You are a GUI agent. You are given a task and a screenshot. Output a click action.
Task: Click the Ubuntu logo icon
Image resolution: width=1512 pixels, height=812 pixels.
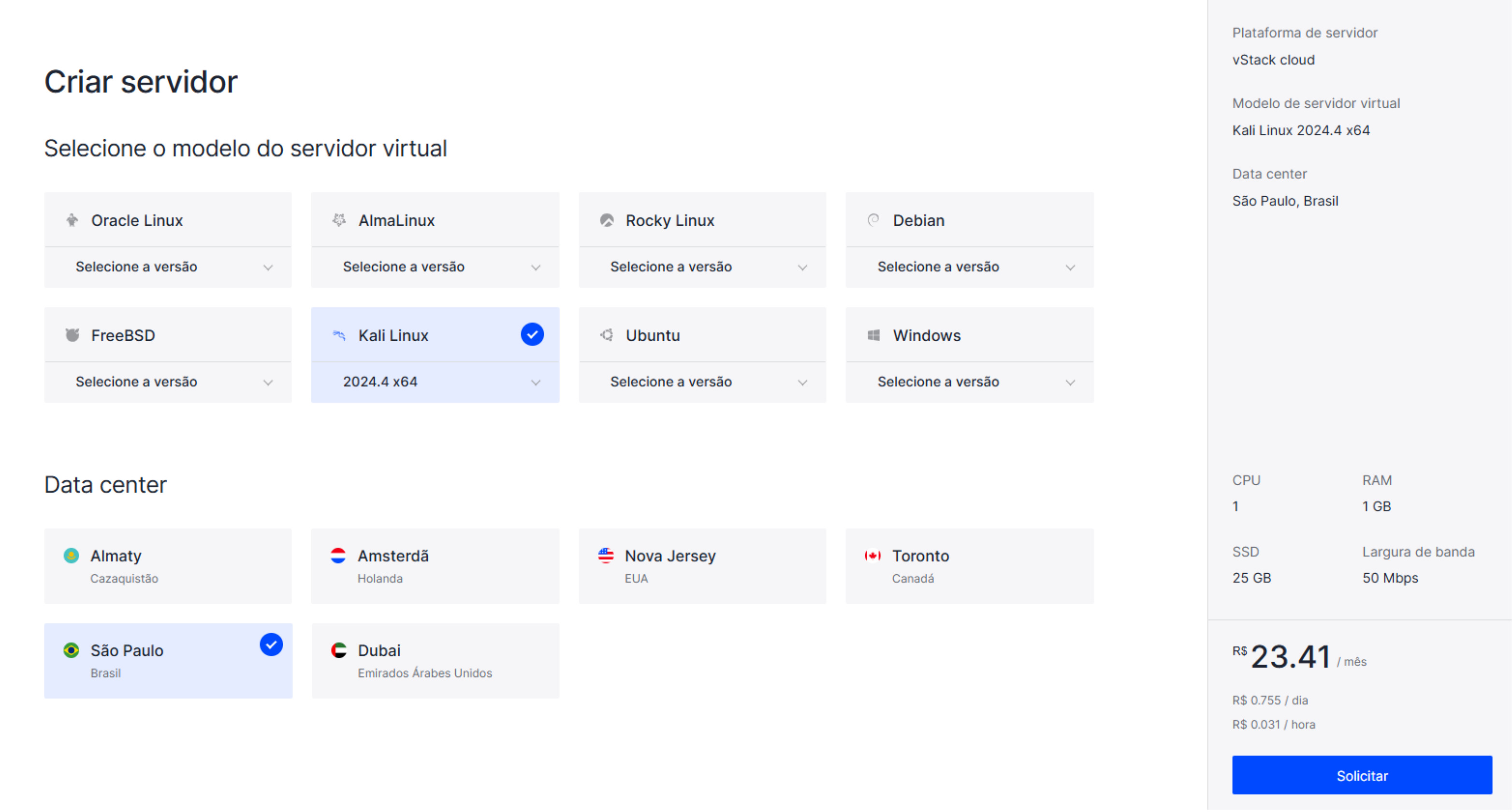(606, 335)
